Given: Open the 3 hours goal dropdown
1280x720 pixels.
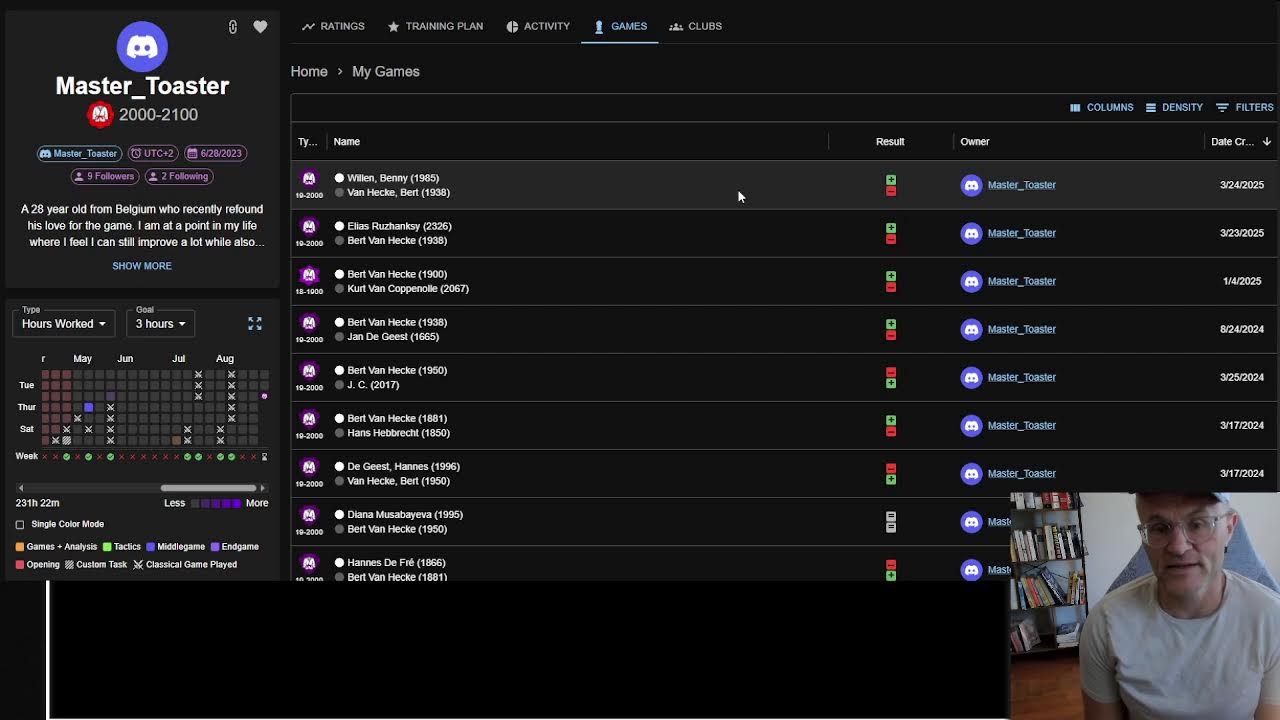Looking at the screenshot, I should [160, 324].
